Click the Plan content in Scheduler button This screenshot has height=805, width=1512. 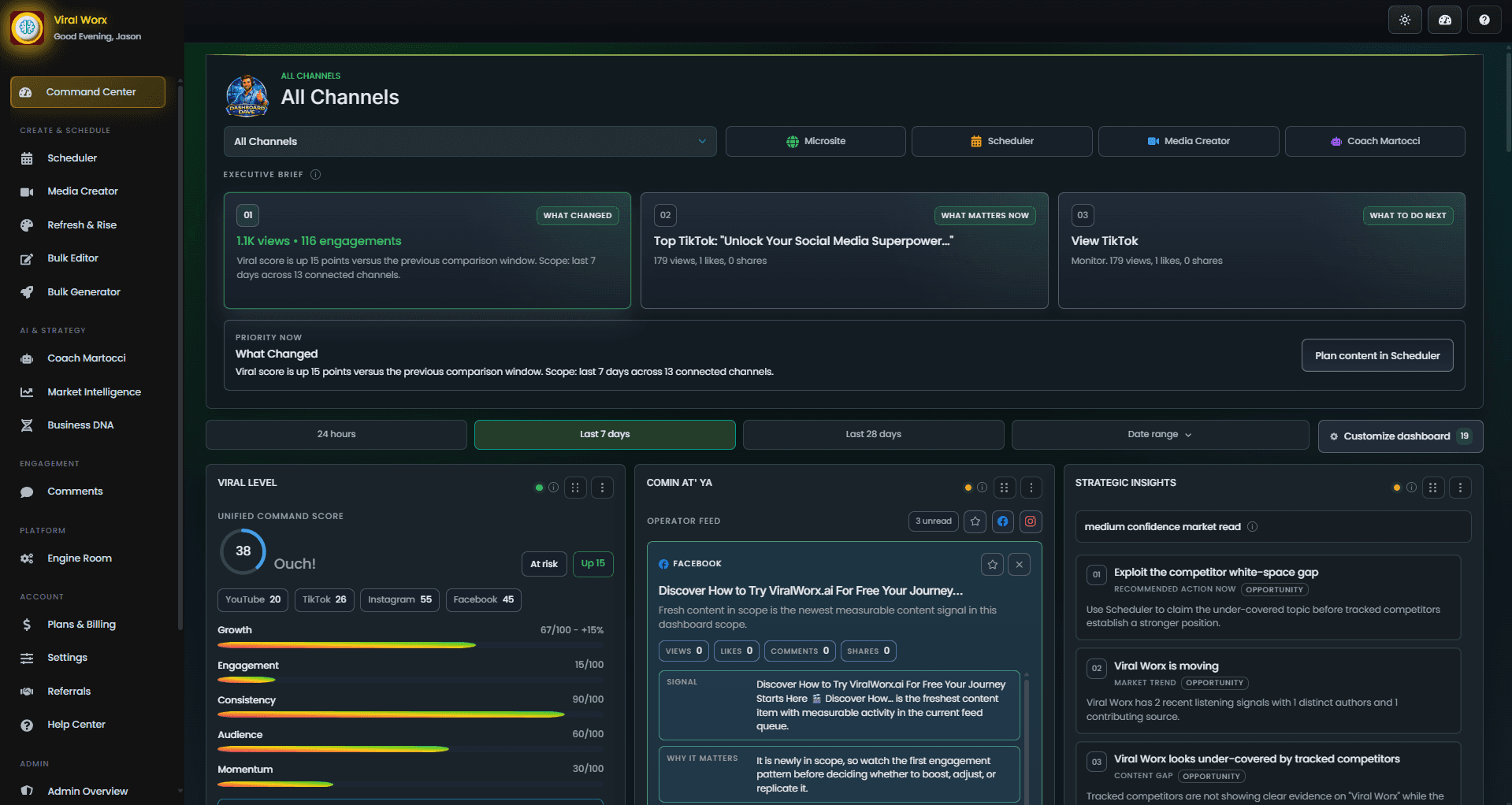click(1377, 356)
